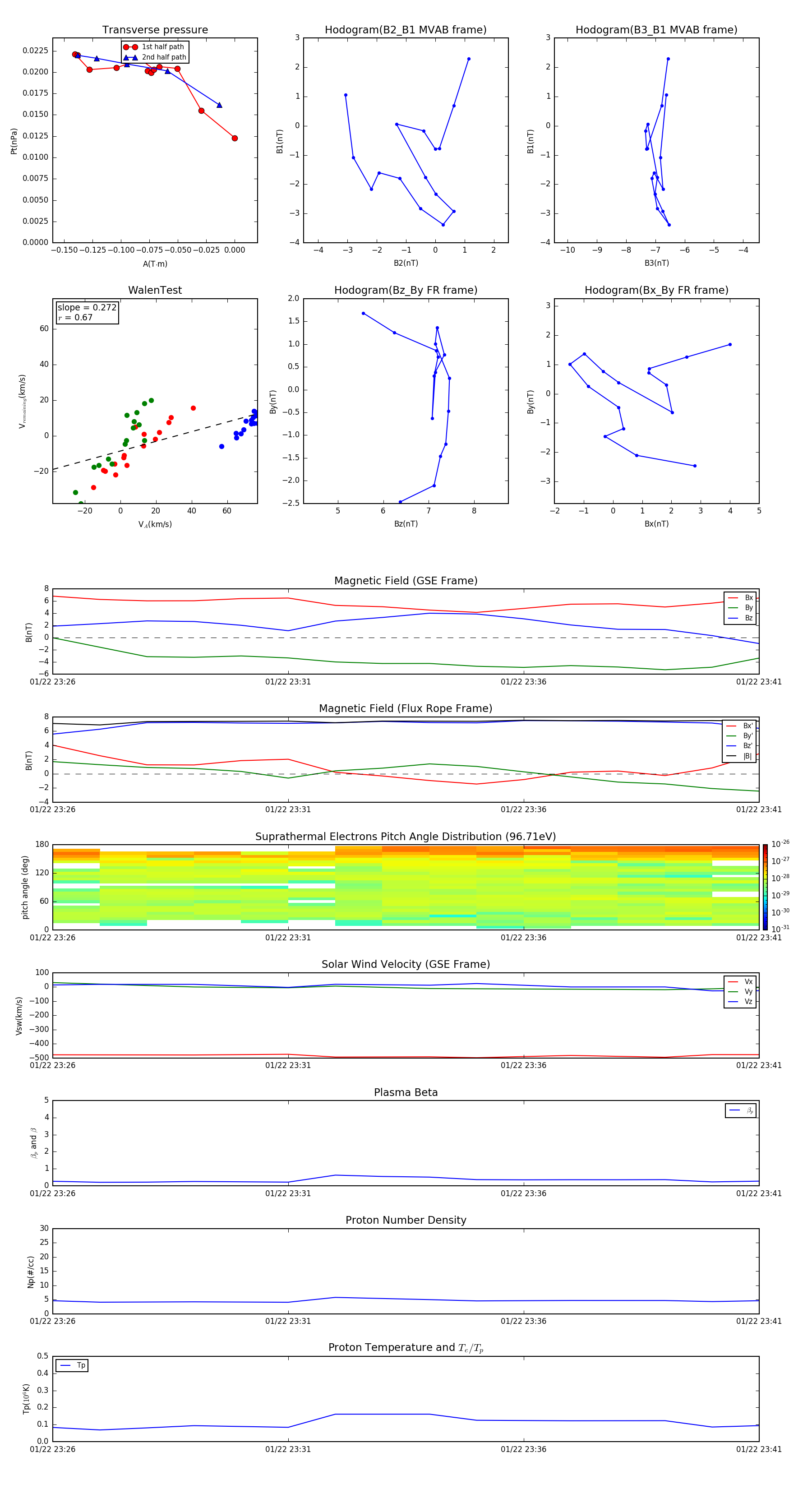Click 'Hodogram(Bx_By FR frame)' title
The height and width of the screenshot is (1489, 812).
point(656,290)
